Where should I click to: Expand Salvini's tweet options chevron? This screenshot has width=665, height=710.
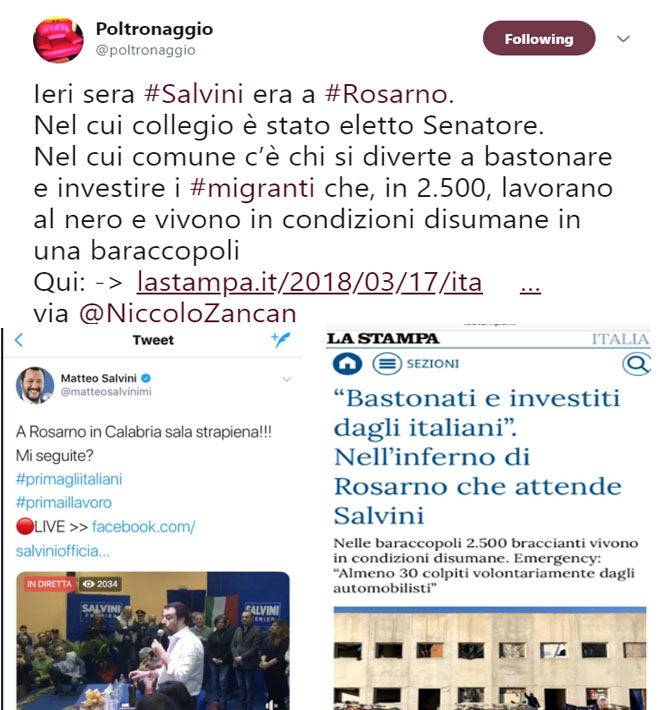(287, 379)
